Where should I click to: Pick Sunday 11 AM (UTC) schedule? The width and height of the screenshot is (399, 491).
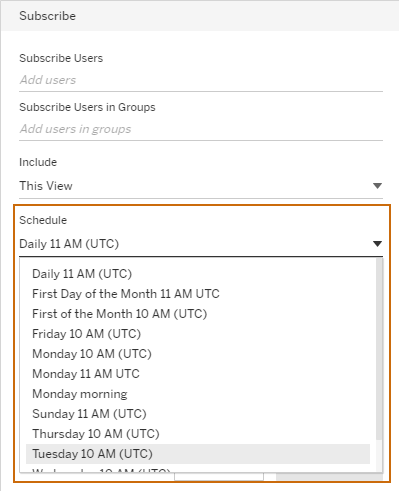coord(198,414)
